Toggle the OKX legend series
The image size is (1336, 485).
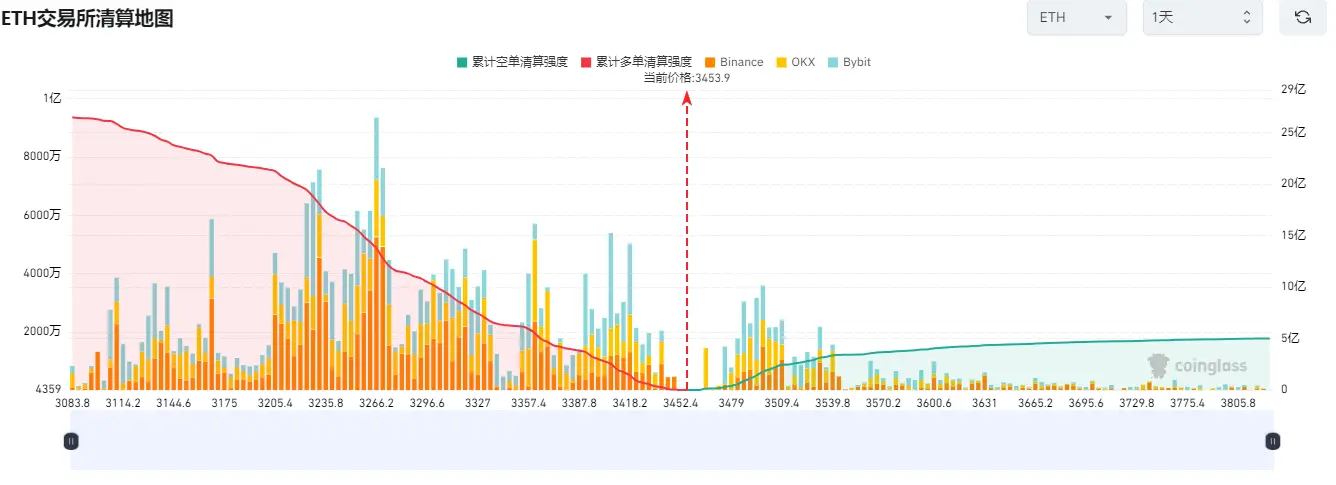click(x=795, y=62)
